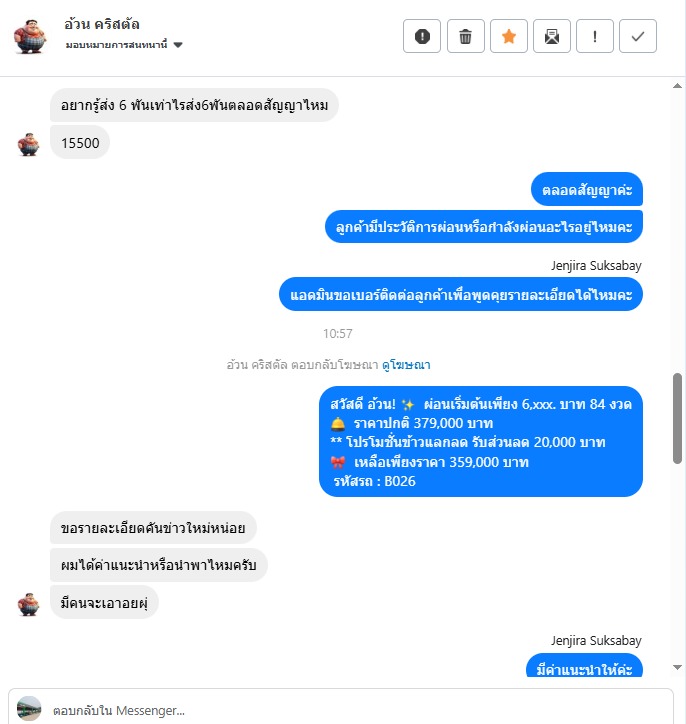Open the ดูโฆษณา ad link
This screenshot has width=686, height=724.
coord(406,365)
